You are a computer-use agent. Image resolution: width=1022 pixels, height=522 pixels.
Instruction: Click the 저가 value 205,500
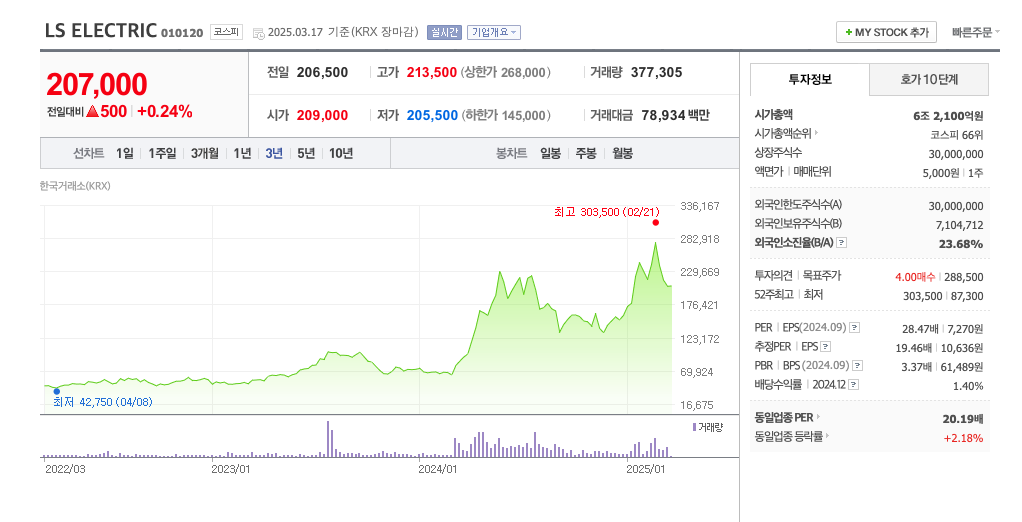[432, 115]
